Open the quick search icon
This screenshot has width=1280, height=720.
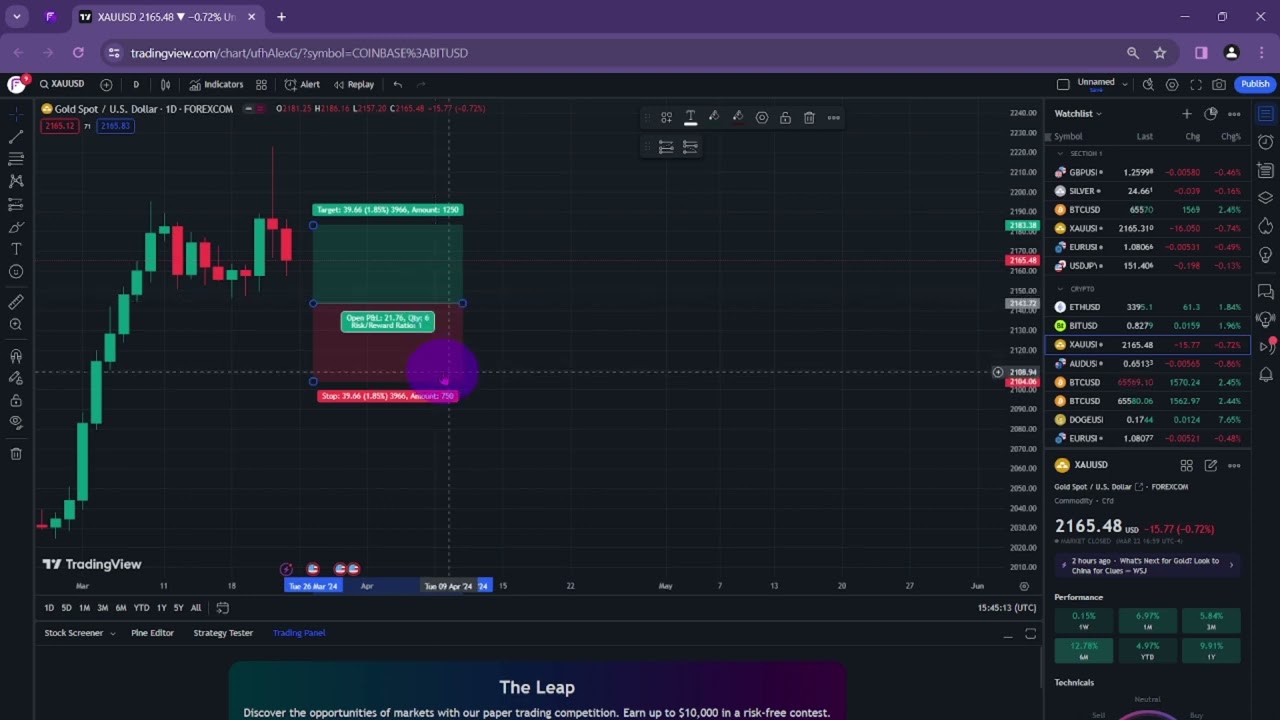coord(1148,85)
